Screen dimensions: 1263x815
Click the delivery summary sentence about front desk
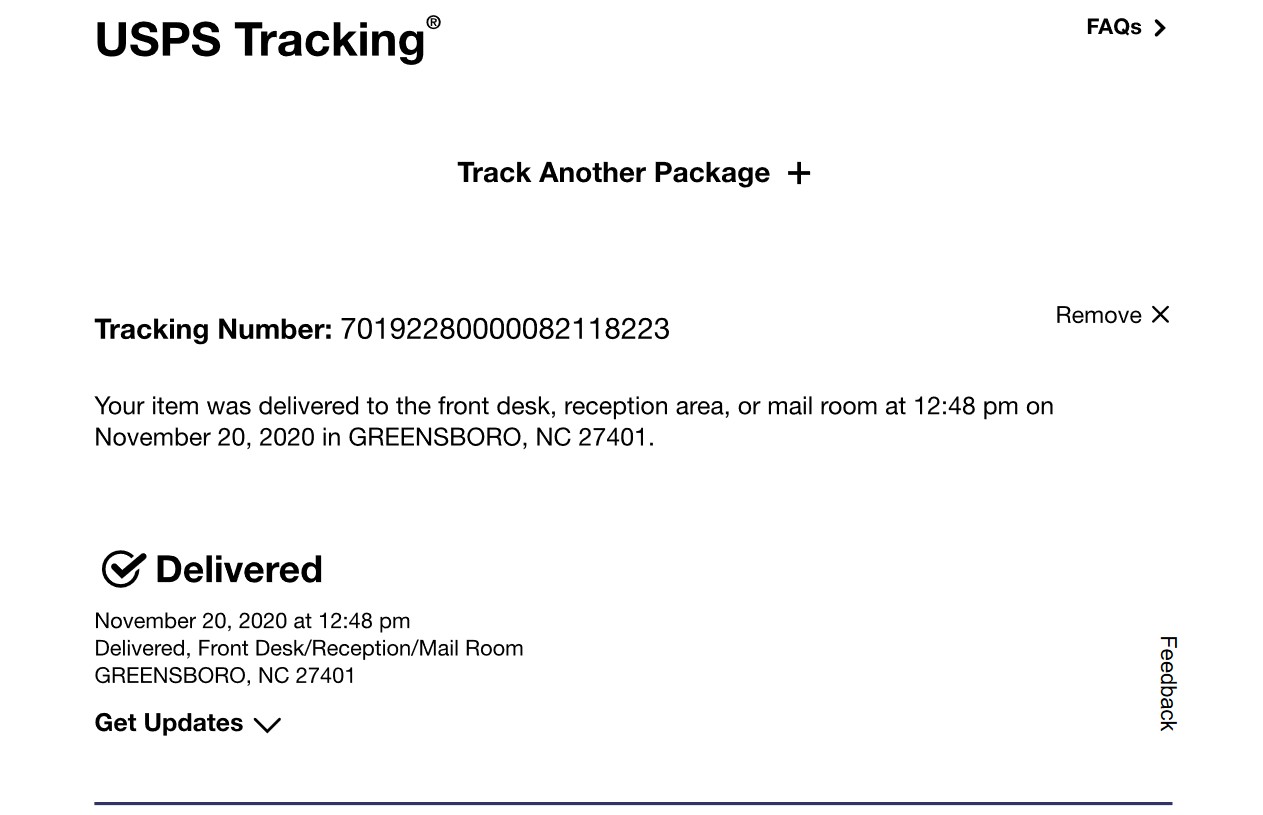[574, 422]
